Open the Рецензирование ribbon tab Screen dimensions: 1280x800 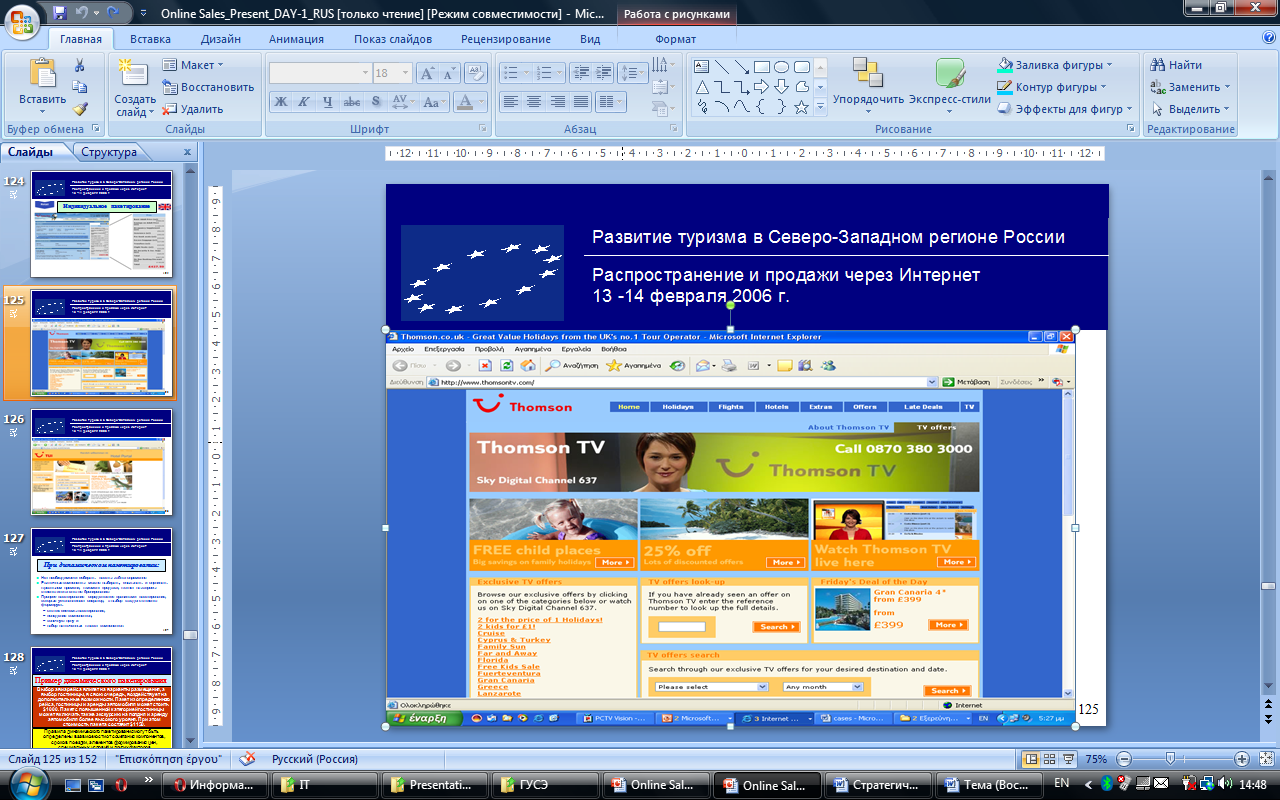click(506, 39)
